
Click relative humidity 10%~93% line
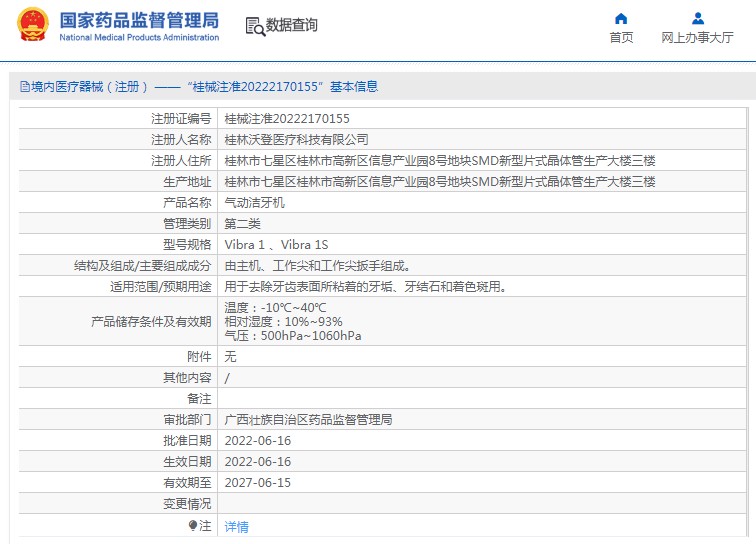pyautogui.click(x=284, y=322)
